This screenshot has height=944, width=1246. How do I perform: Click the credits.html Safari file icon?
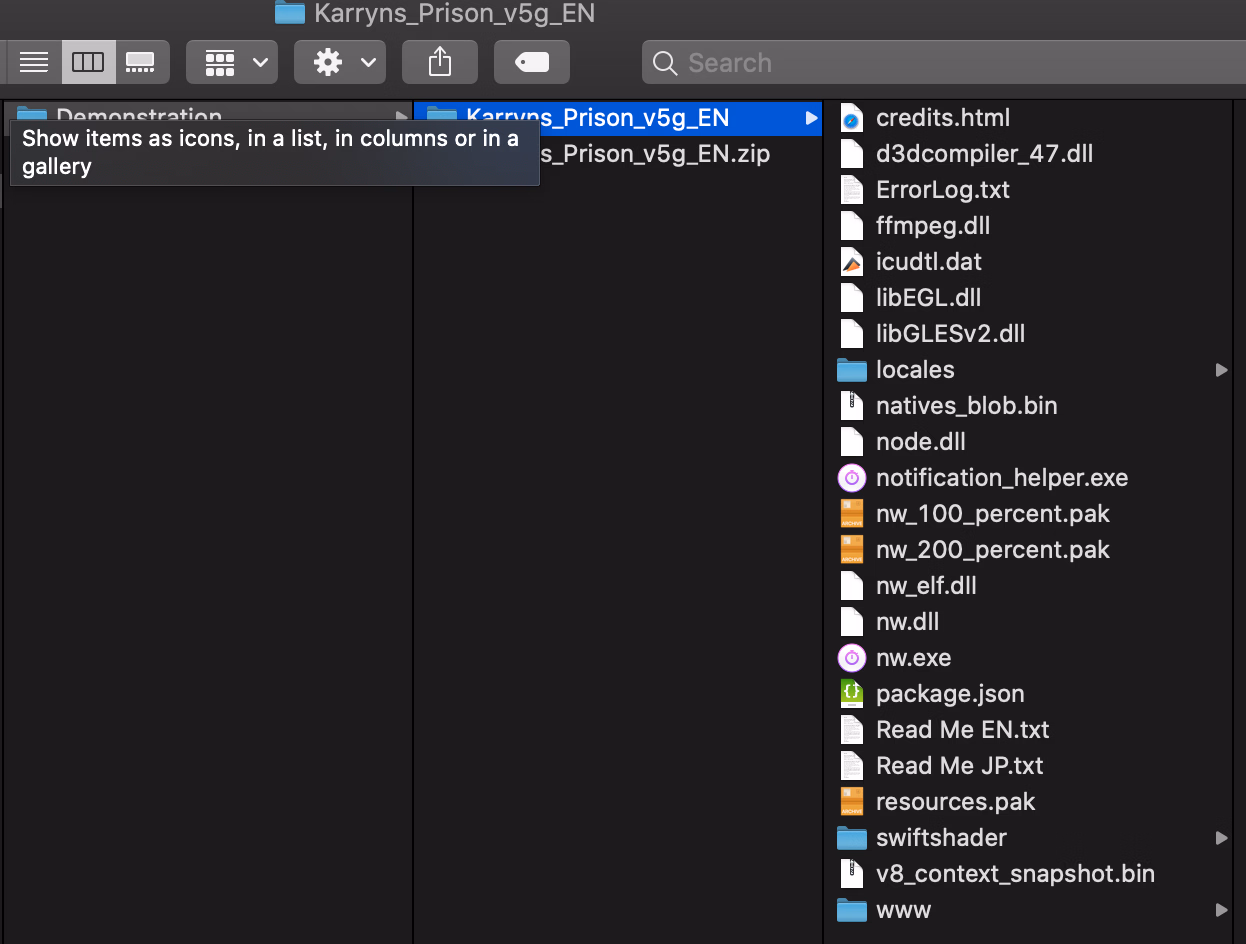(x=852, y=118)
